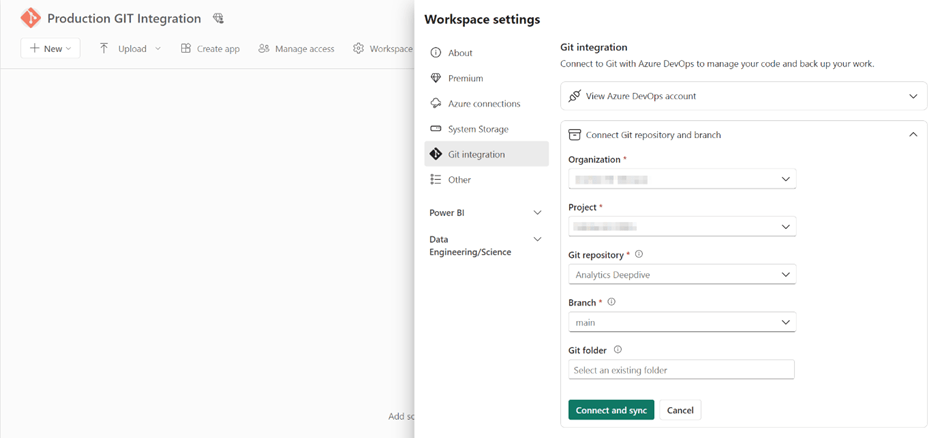Click the Git folder input field
Viewport: 940px width, 438px height.
[x=681, y=370]
